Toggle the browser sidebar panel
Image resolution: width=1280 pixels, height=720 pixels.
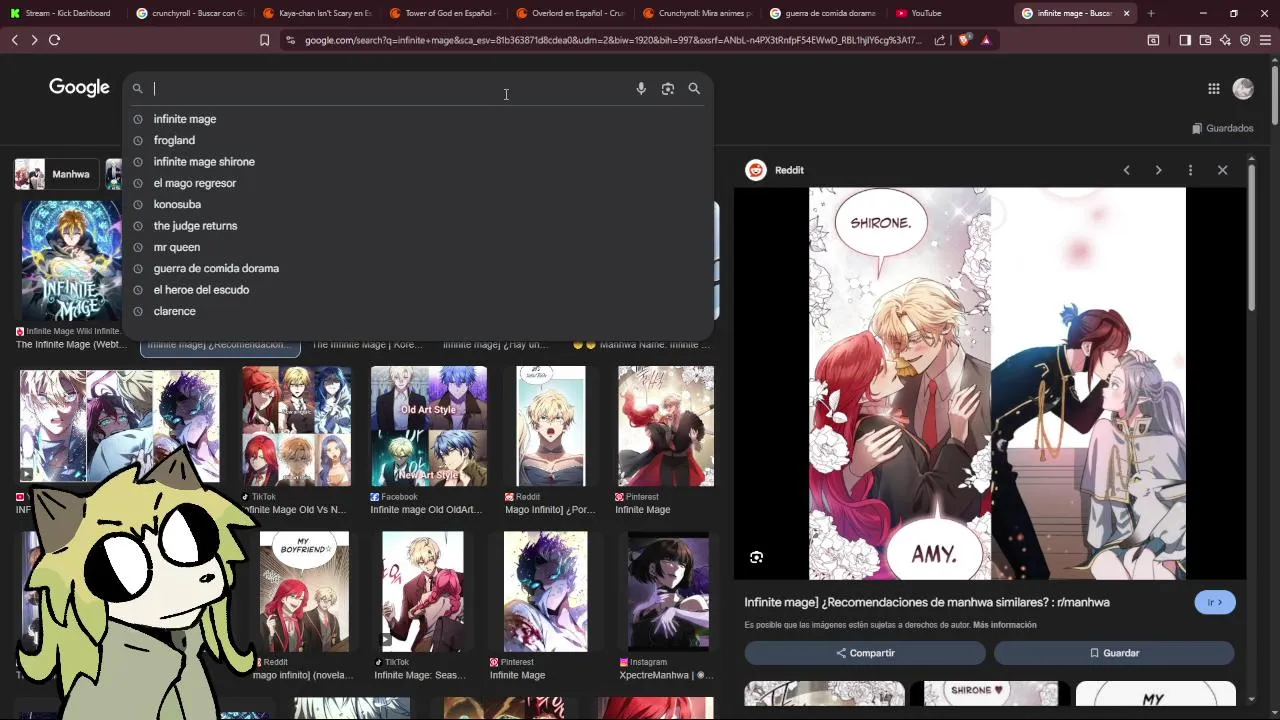(x=1185, y=40)
